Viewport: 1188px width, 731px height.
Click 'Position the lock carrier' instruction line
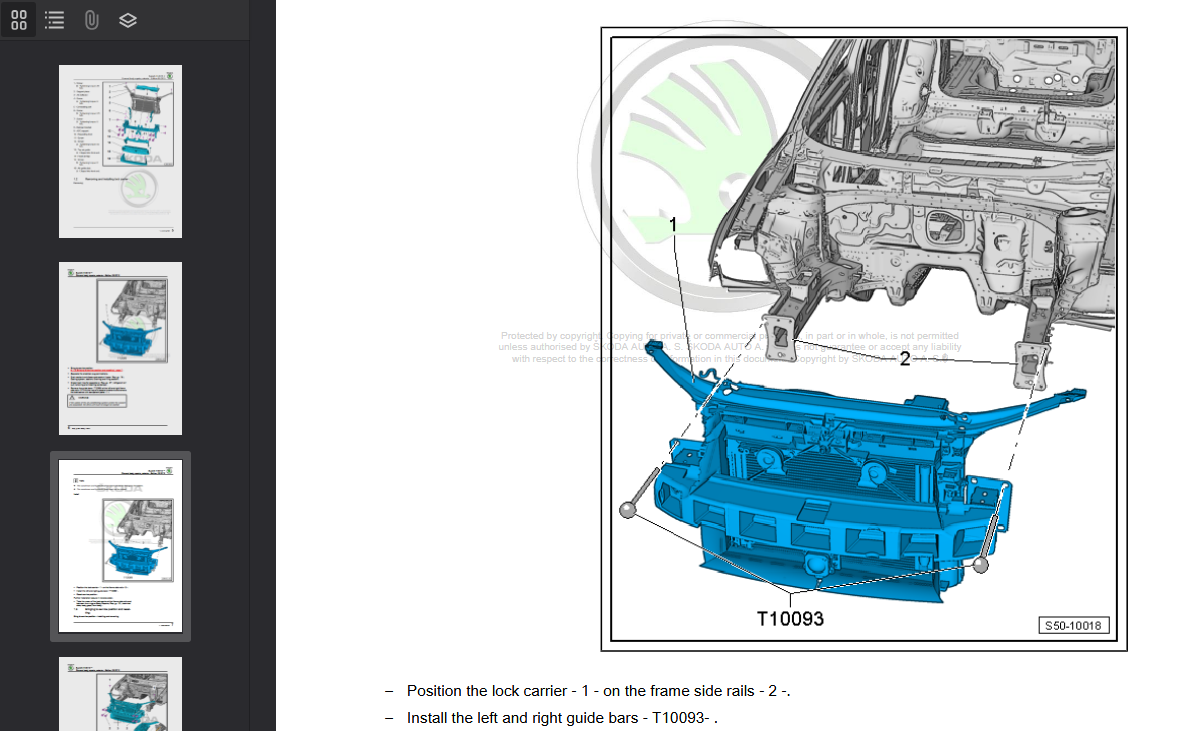(599, 691)
